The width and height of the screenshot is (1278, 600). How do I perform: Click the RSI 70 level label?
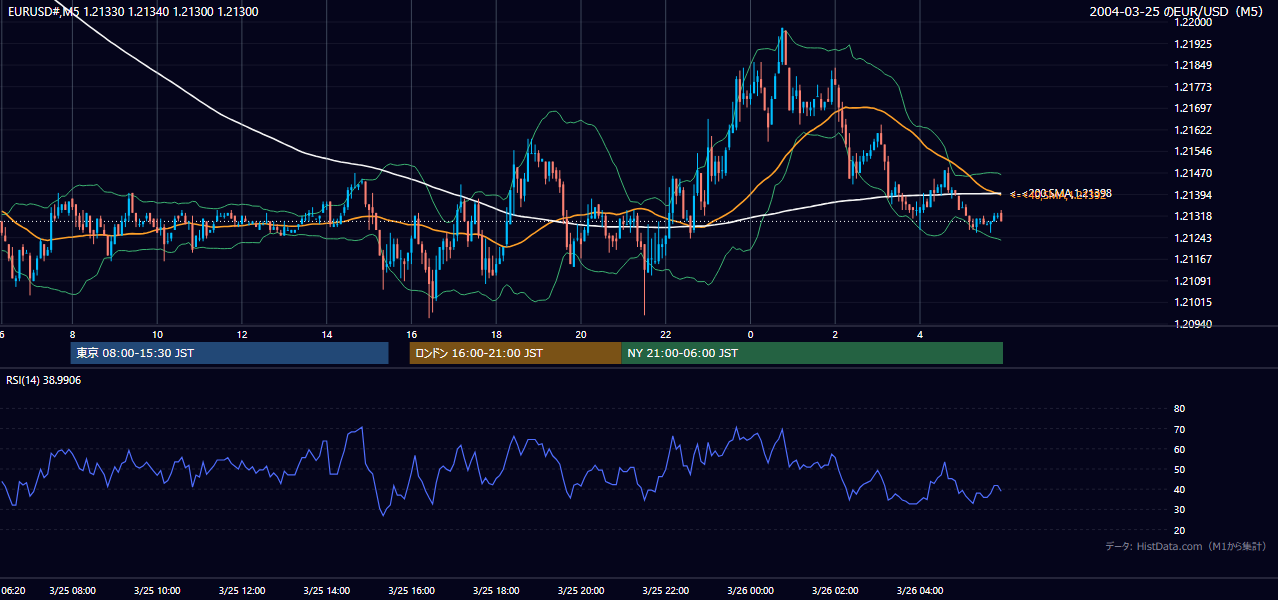1179,429
